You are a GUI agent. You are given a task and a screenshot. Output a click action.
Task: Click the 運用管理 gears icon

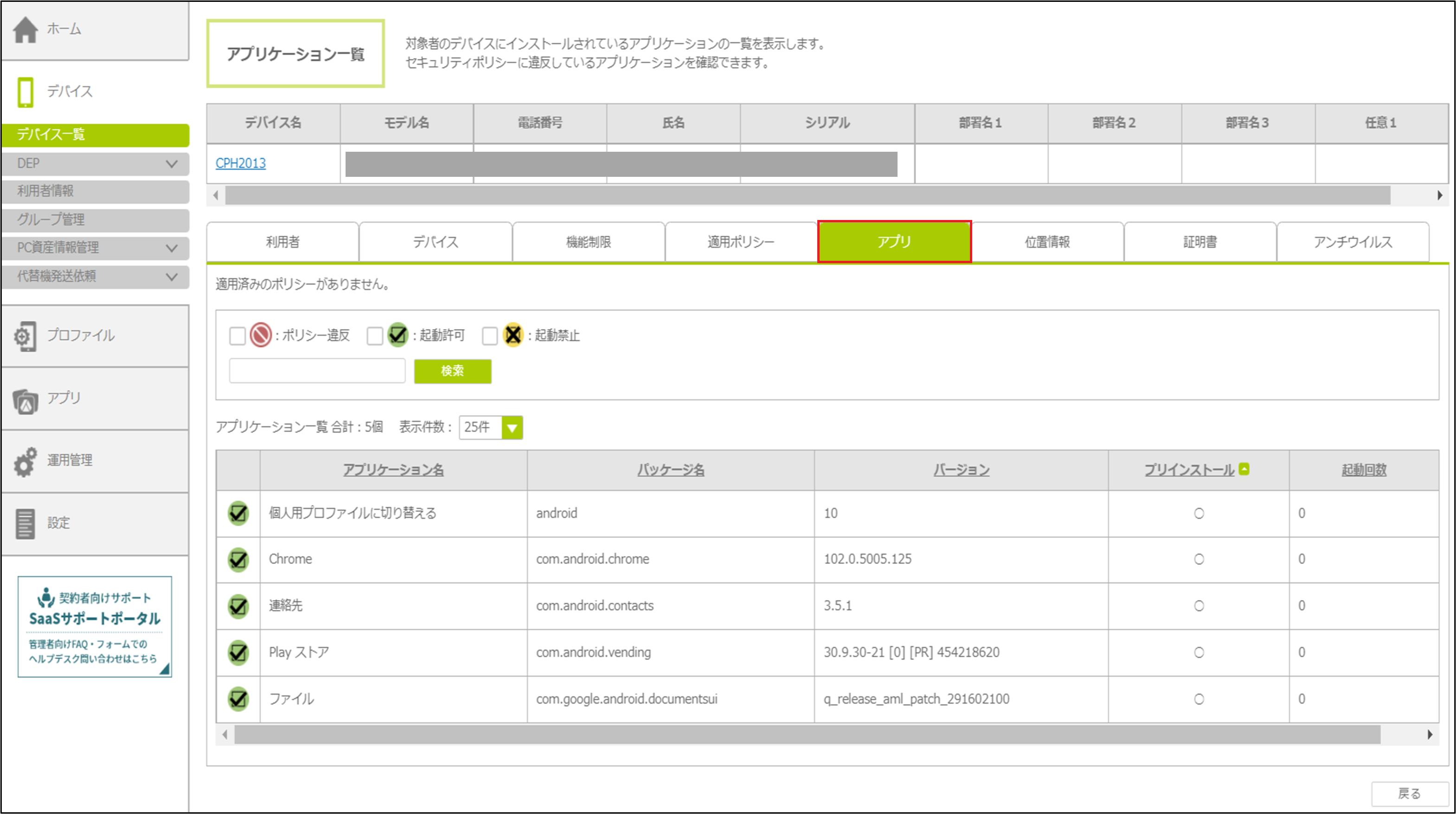[26, 462]
